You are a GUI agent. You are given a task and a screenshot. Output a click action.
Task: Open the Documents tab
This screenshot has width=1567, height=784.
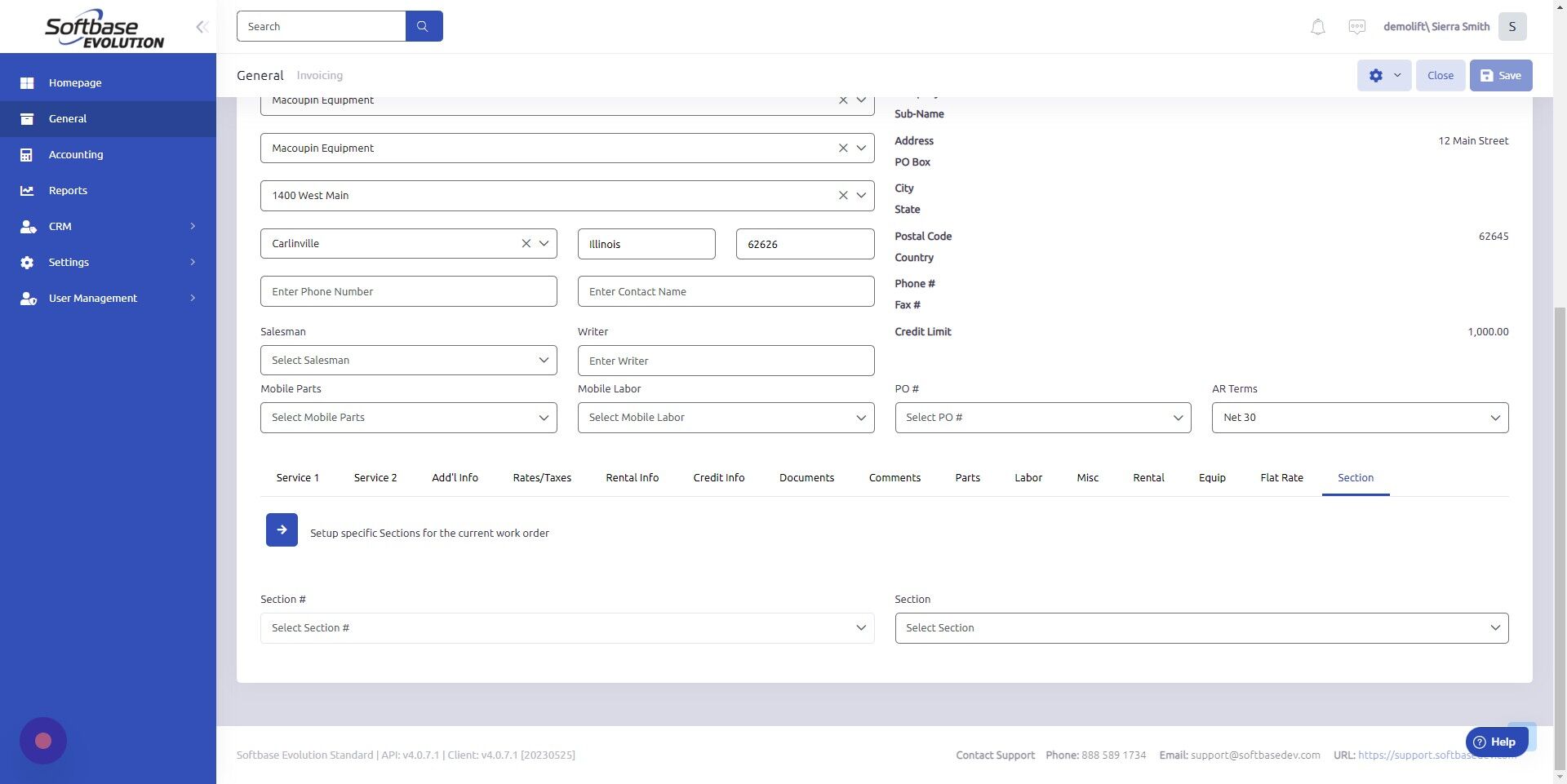tap(806, 477)
